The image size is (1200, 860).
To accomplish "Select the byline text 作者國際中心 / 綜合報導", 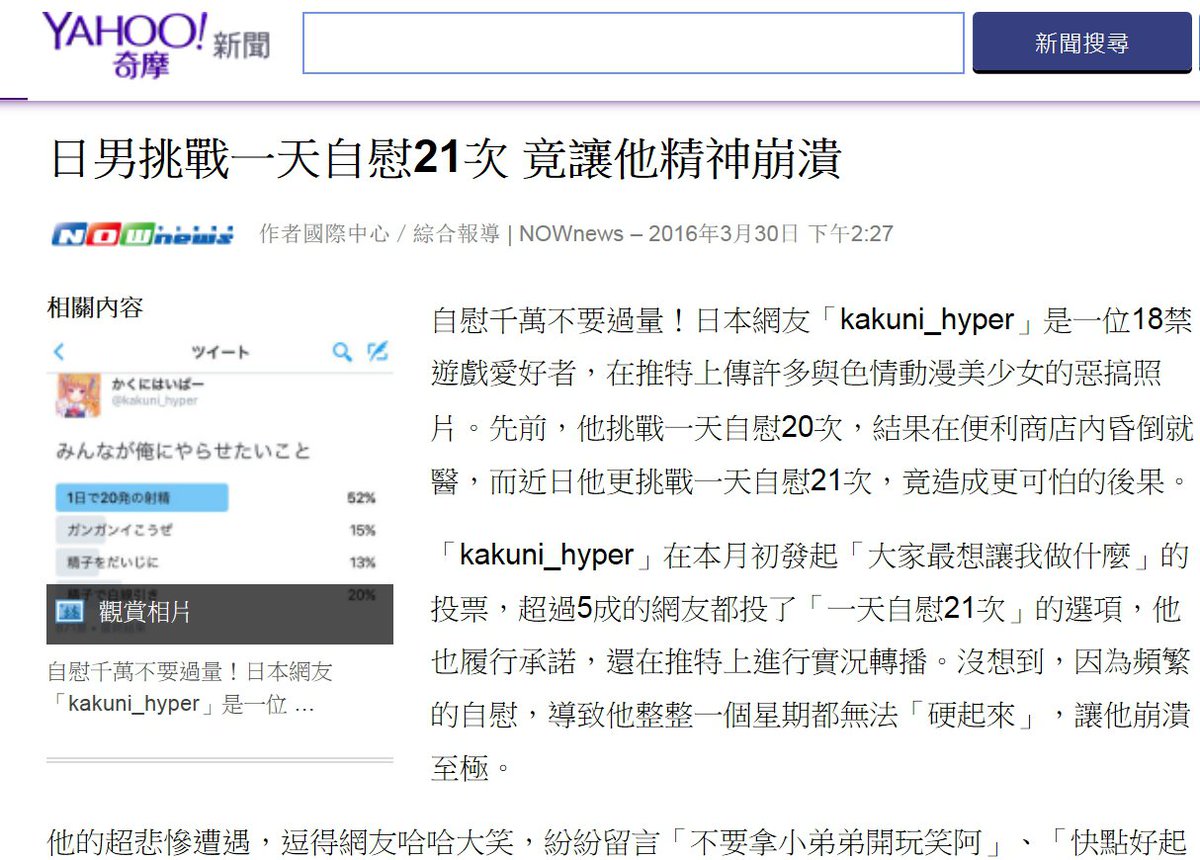I will 379,234.
